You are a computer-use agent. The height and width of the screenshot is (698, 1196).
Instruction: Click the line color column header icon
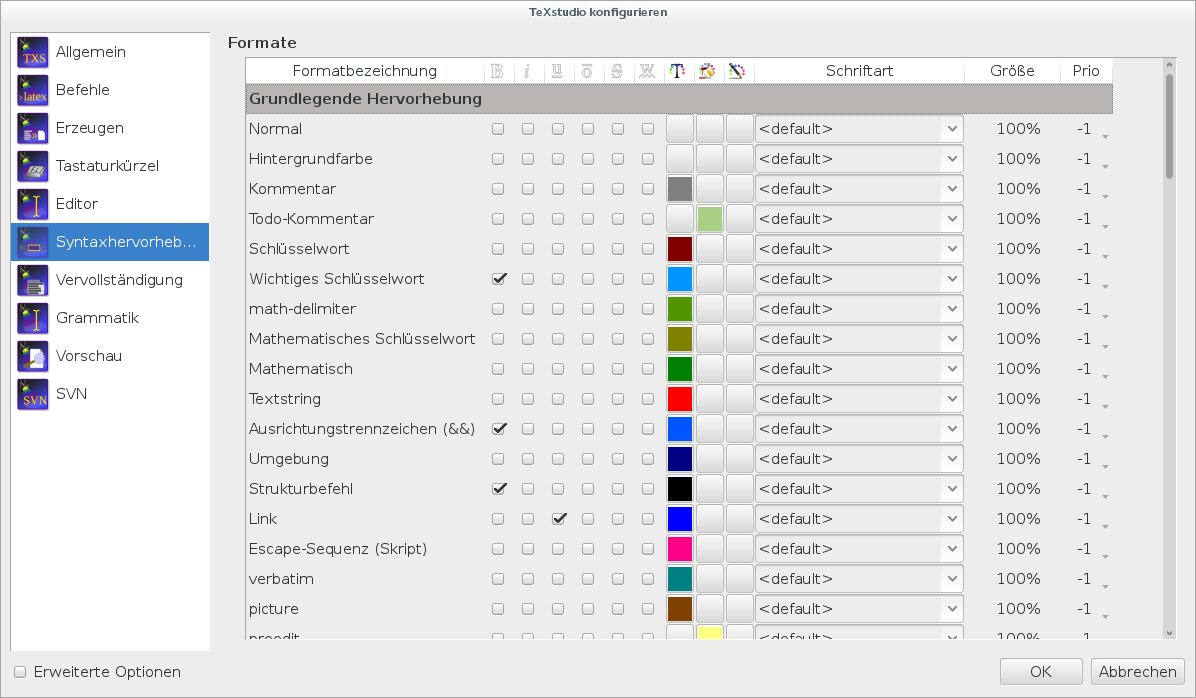point(737,71)
